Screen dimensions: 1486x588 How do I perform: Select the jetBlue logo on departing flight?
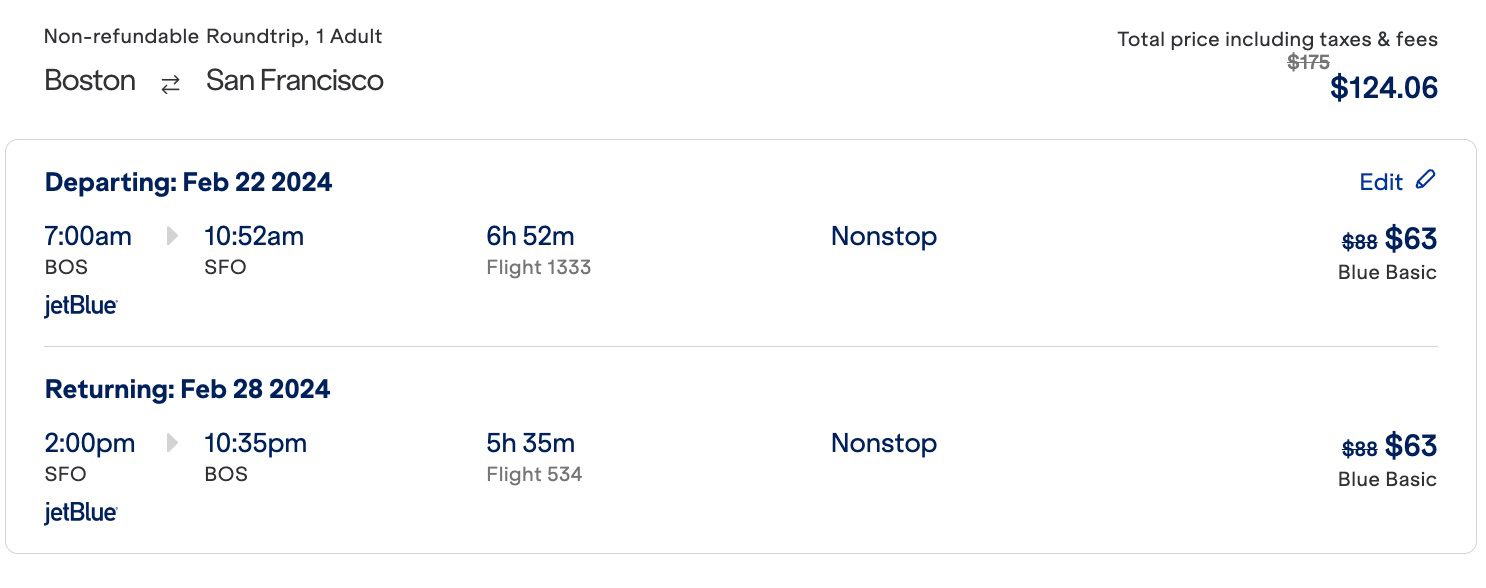pos(80,305)
